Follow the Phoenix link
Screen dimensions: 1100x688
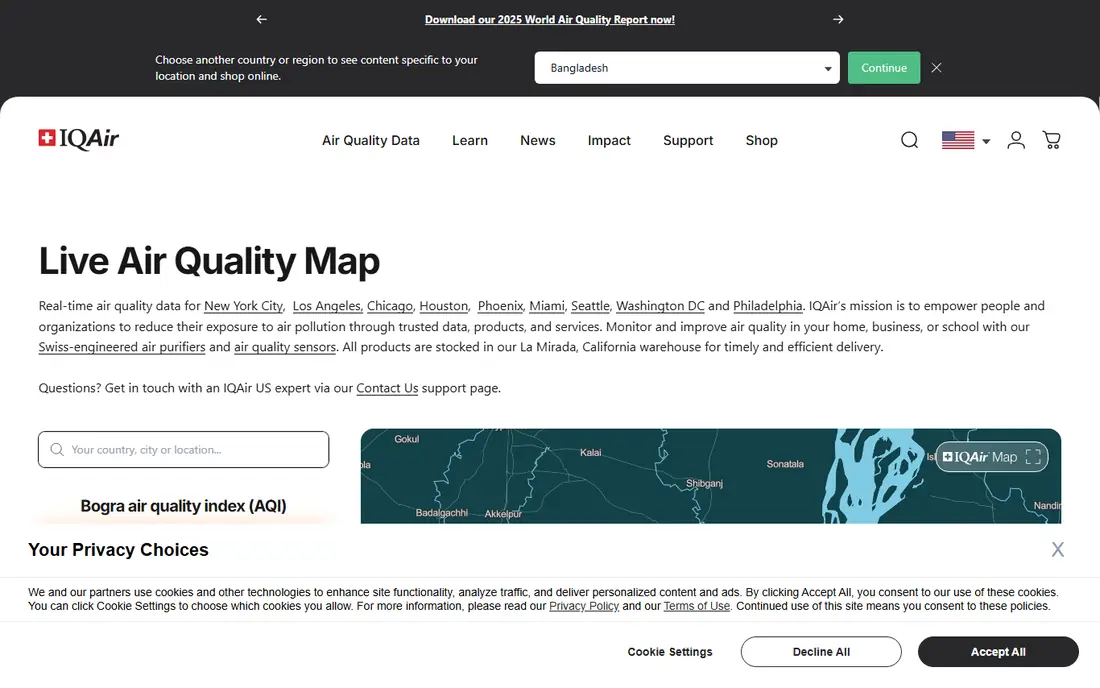pos(500,306)
